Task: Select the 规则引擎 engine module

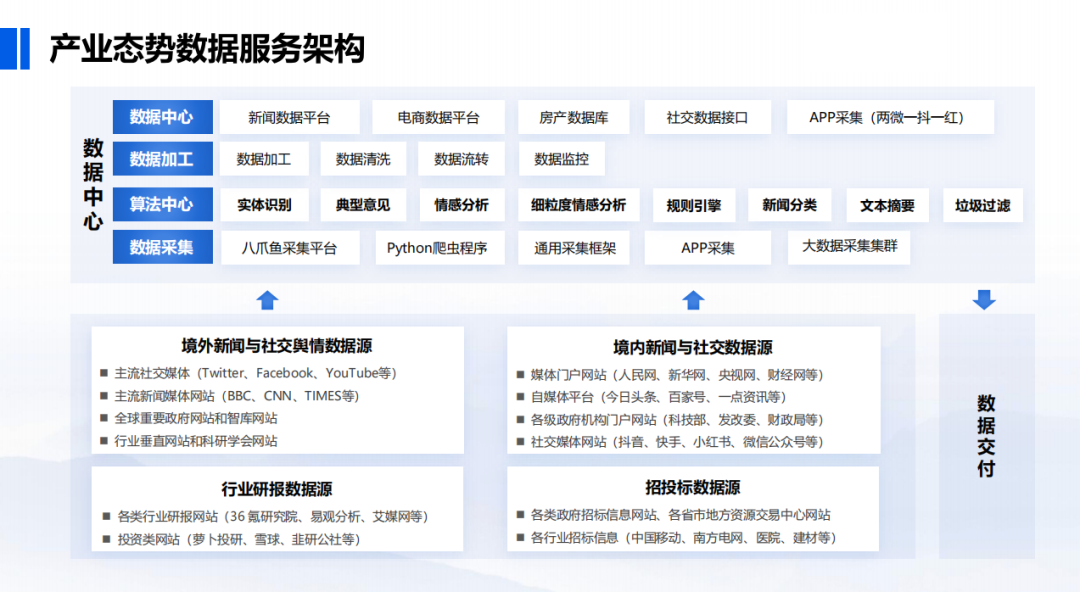Action: click(694, 204)
